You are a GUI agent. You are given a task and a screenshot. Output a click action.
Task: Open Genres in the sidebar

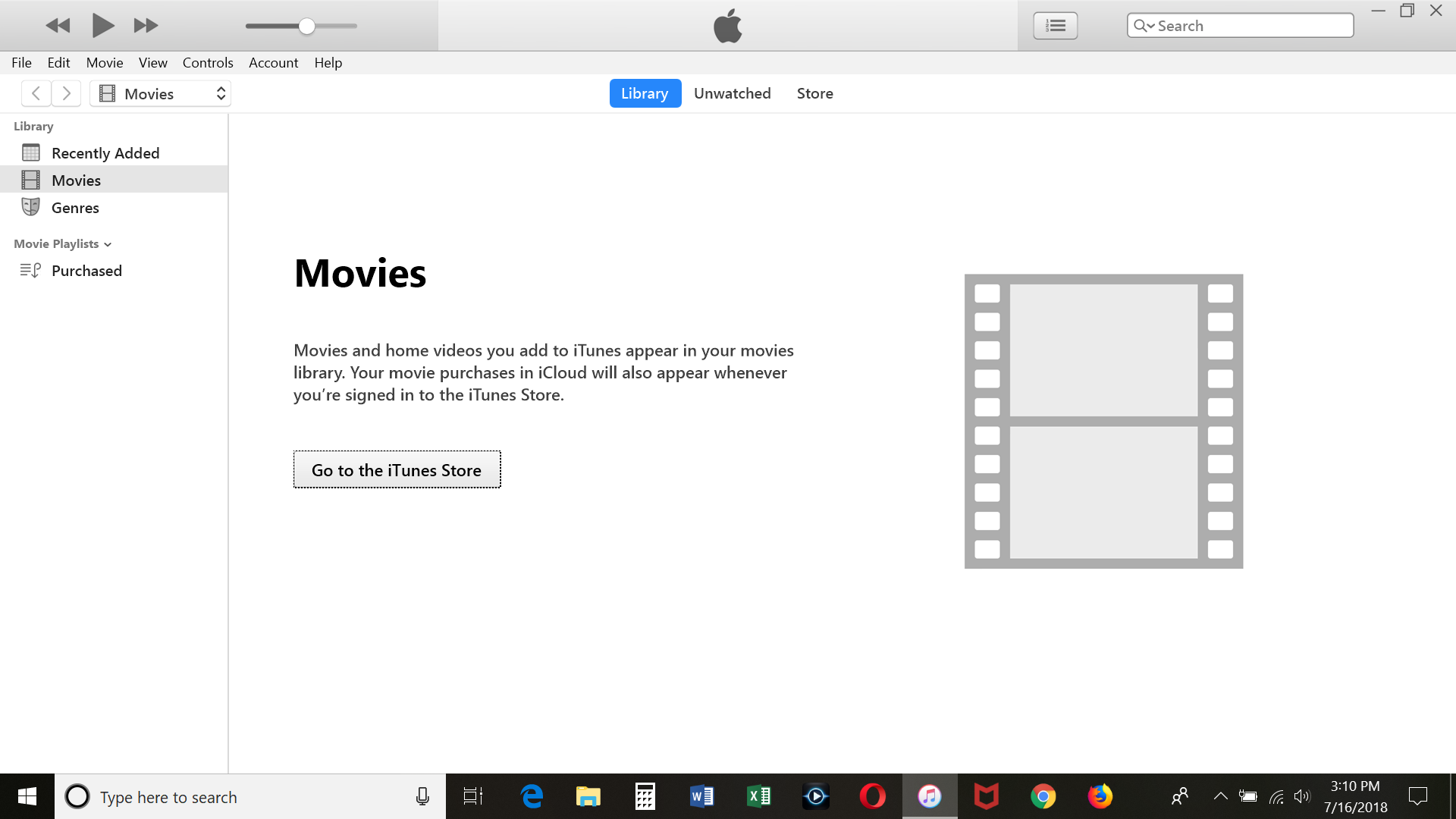[75, 208]
